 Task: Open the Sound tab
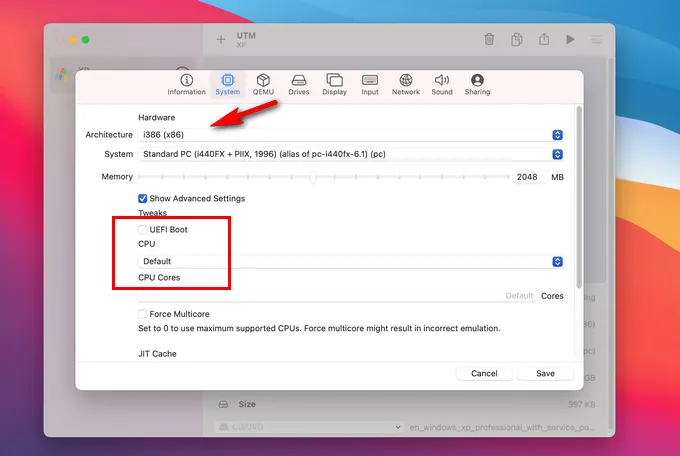[442, 85]
